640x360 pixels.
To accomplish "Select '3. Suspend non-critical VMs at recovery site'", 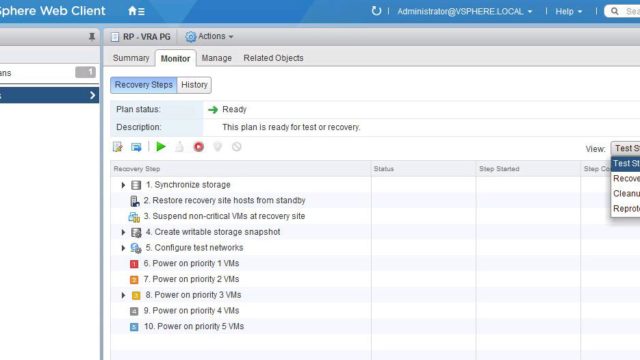I will coord(224,216).
